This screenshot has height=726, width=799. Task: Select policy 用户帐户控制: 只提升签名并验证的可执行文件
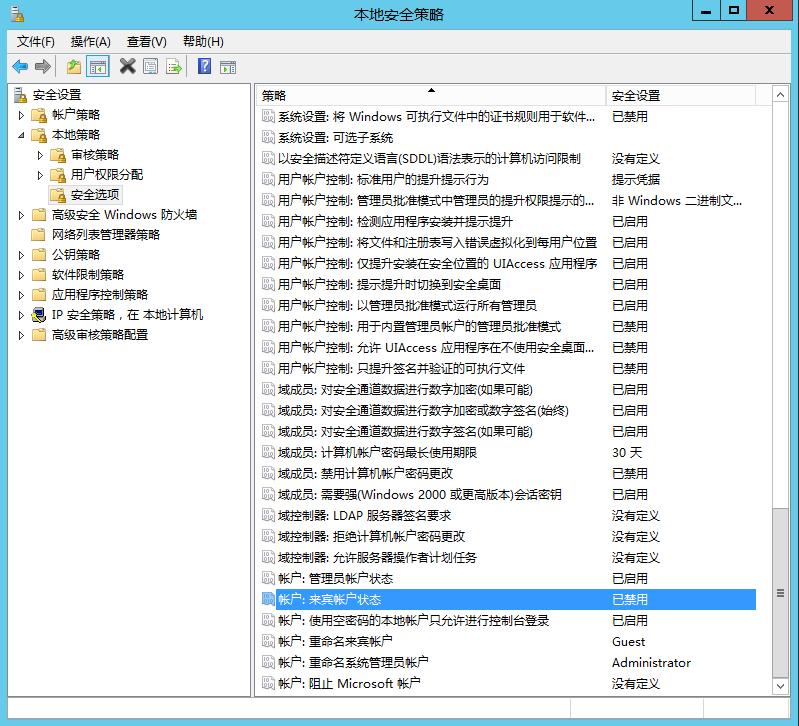(402, 368)
